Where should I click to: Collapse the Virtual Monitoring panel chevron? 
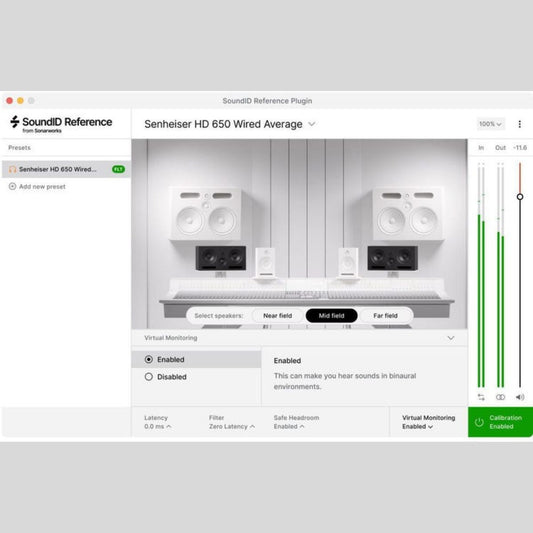(451, 338)
